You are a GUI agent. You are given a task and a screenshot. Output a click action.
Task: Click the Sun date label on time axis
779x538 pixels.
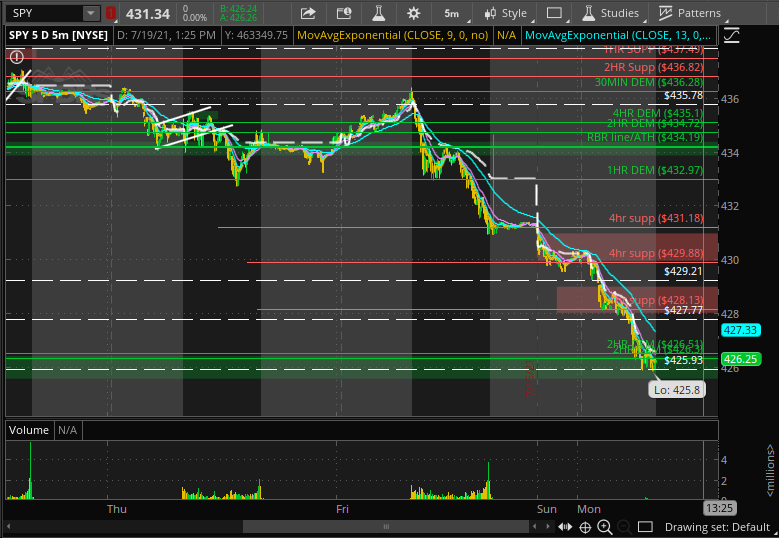pos(546,509)
